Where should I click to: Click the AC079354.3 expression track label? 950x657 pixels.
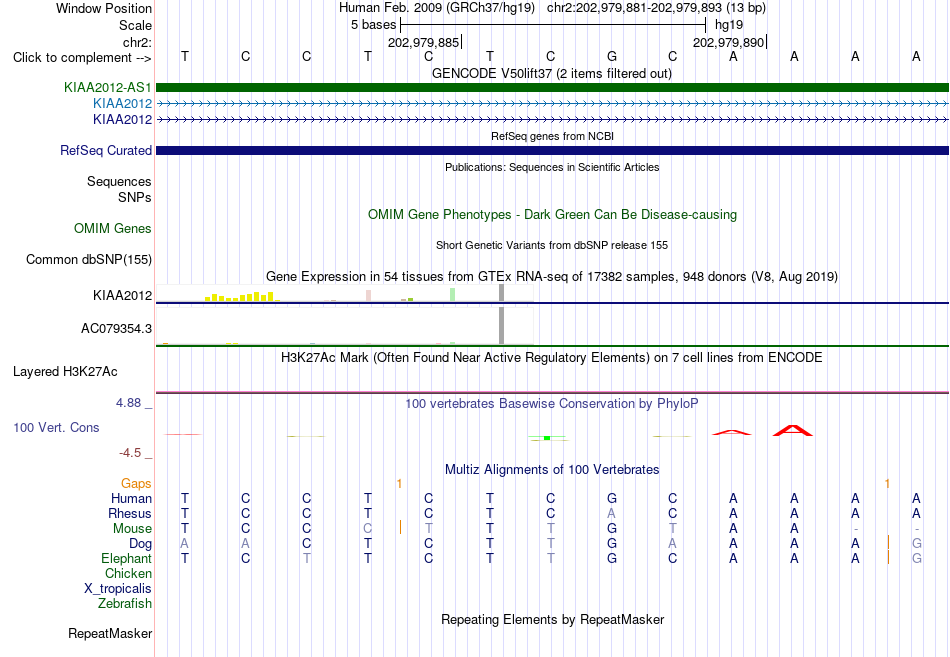pos(116,328)
